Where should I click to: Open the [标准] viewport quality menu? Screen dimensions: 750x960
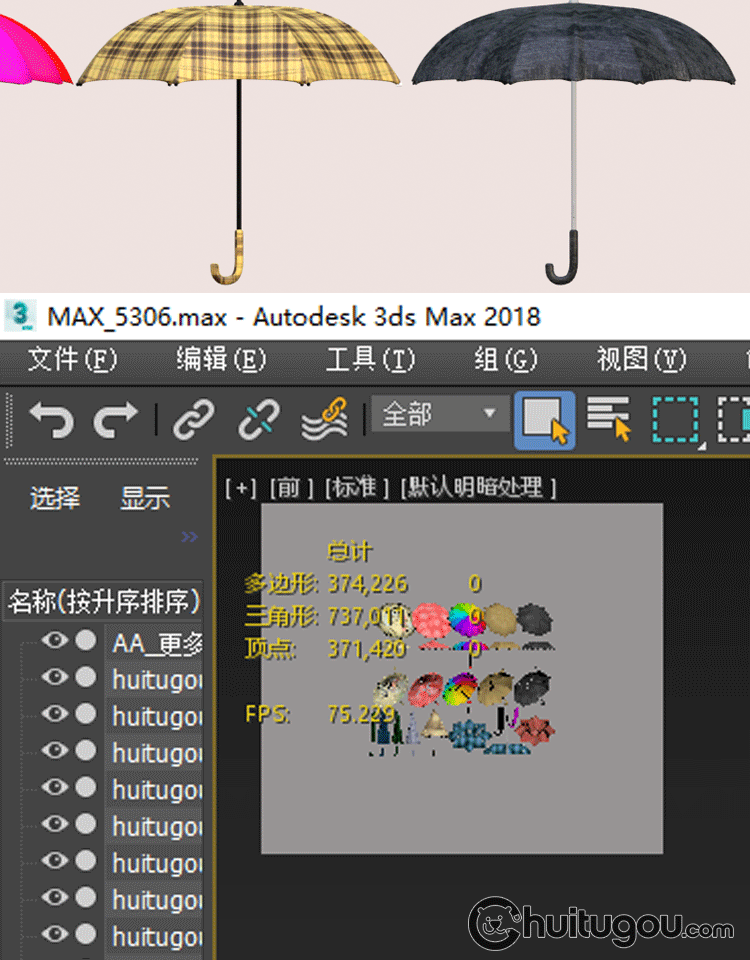pyautogui.click(x=356, y=489)
